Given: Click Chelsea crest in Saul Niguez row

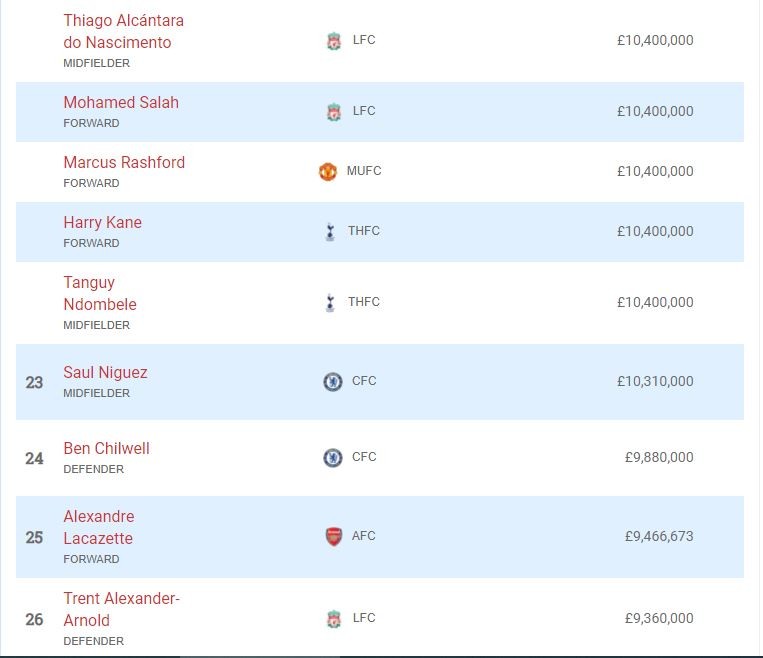Looking at the screenshot, I should pos(333,381).
